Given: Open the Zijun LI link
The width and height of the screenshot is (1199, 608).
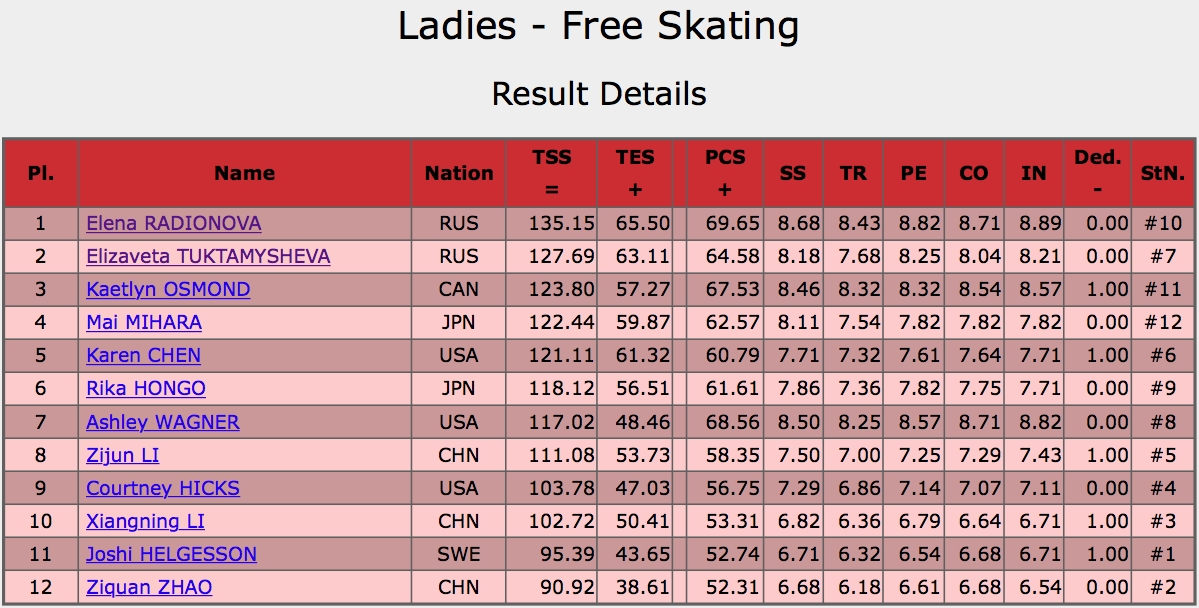Looking at the screenshot, I should coord(122,455).
